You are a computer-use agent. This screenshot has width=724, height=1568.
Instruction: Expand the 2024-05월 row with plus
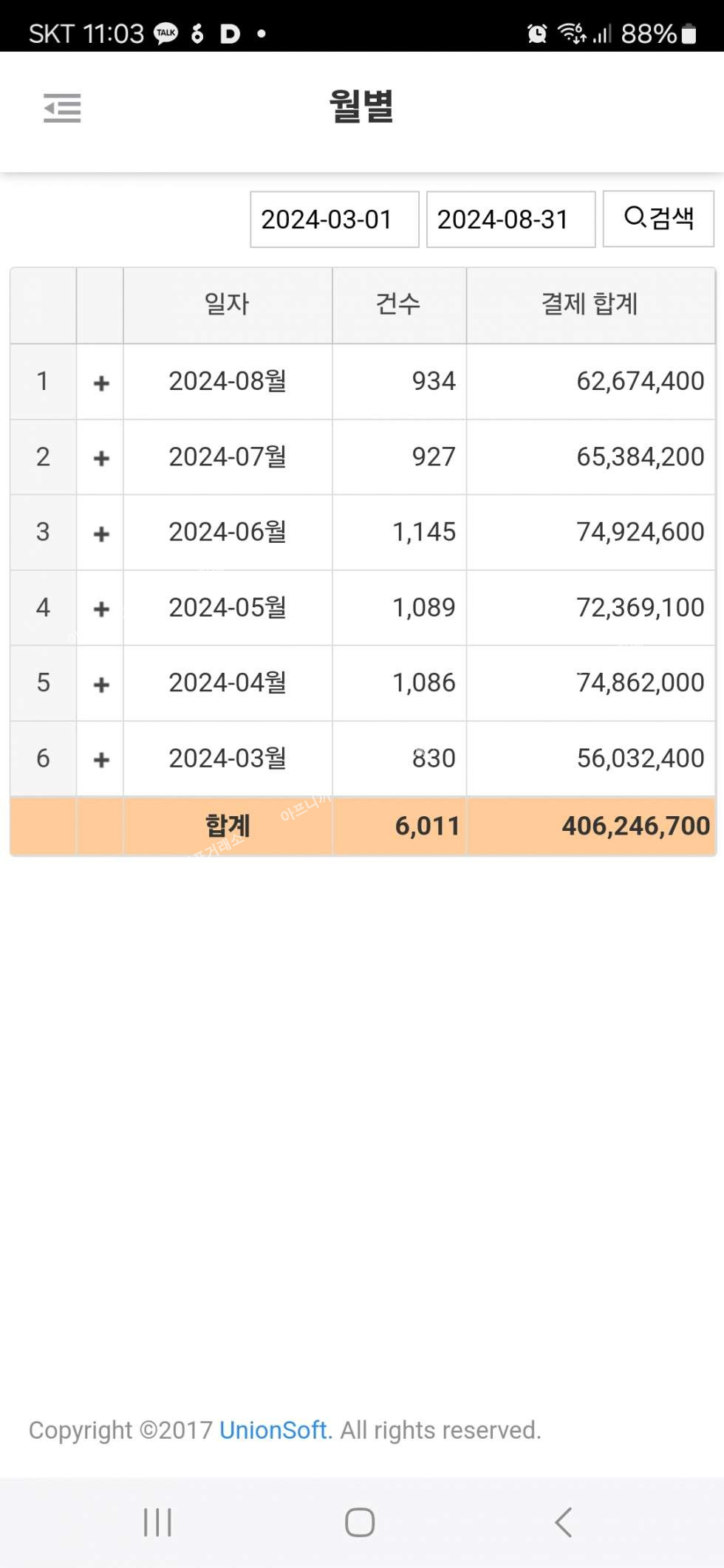coord(101,609)
